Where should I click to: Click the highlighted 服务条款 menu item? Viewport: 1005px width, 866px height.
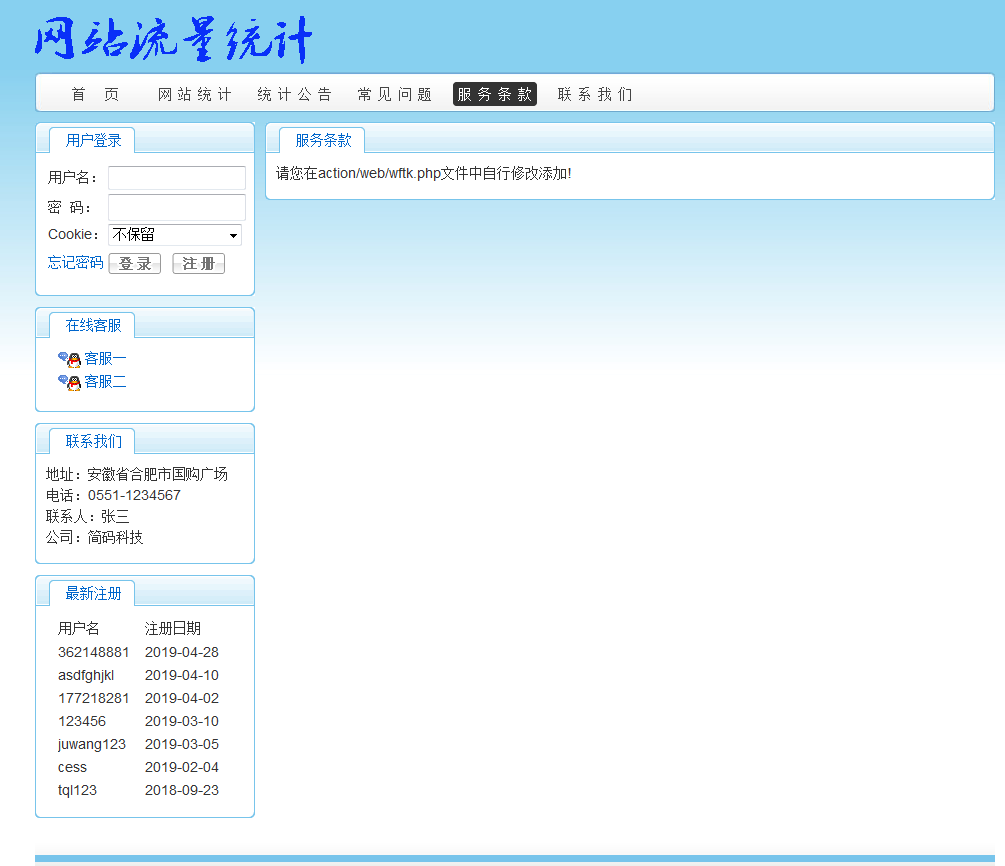[x=494, y=94]
